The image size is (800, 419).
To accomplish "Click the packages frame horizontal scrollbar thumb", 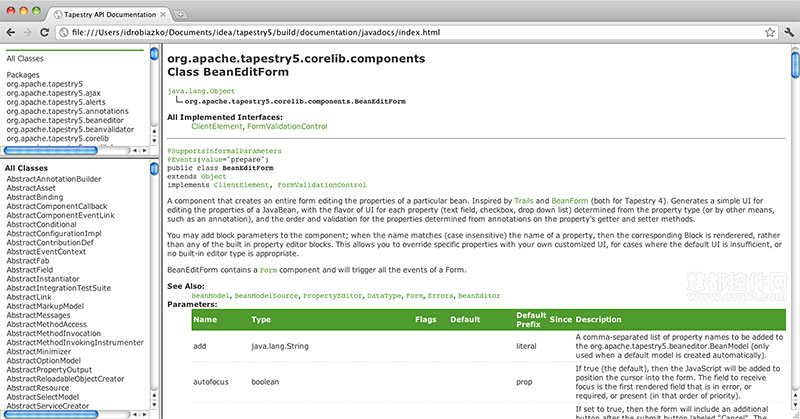I will pyautogui.click(x=51, y=151).
